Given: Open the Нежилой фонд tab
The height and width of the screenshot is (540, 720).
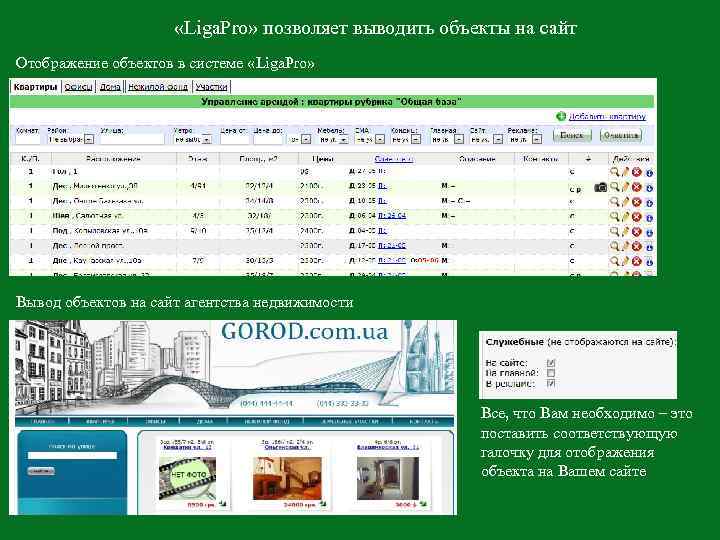Looking at the screenshot, I should click(x=158, y=87).
